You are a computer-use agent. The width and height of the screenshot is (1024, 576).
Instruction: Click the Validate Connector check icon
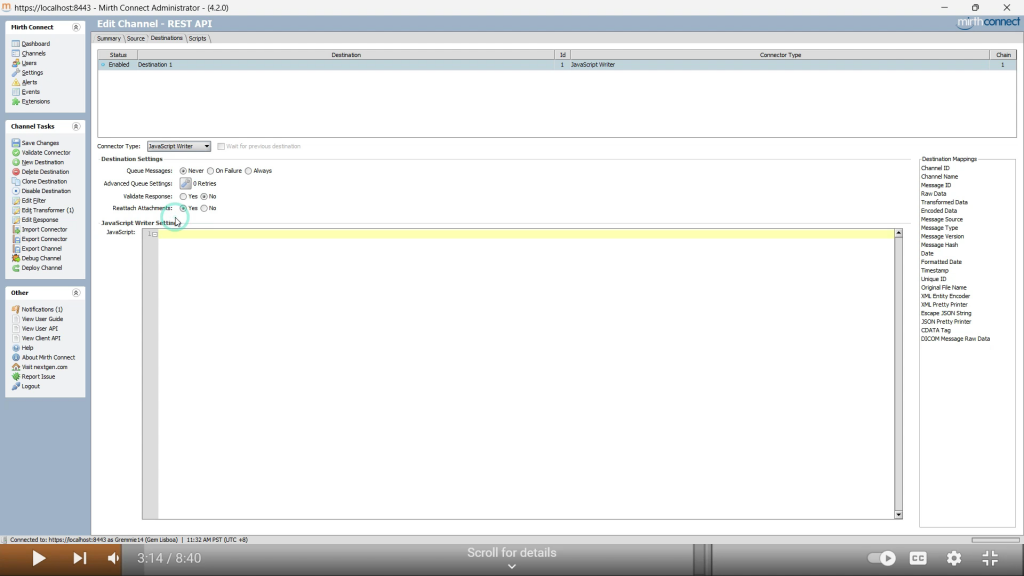16,153
